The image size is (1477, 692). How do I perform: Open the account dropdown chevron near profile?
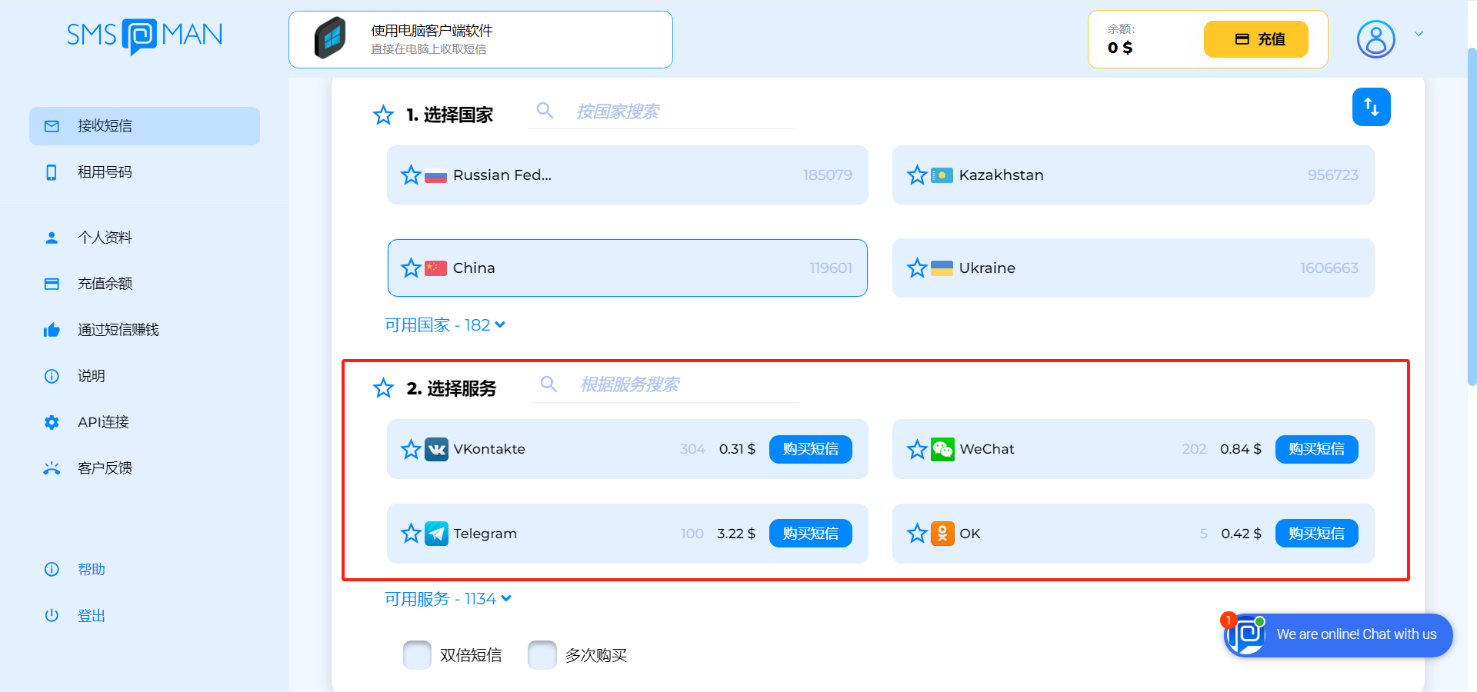pos(1418,33)
